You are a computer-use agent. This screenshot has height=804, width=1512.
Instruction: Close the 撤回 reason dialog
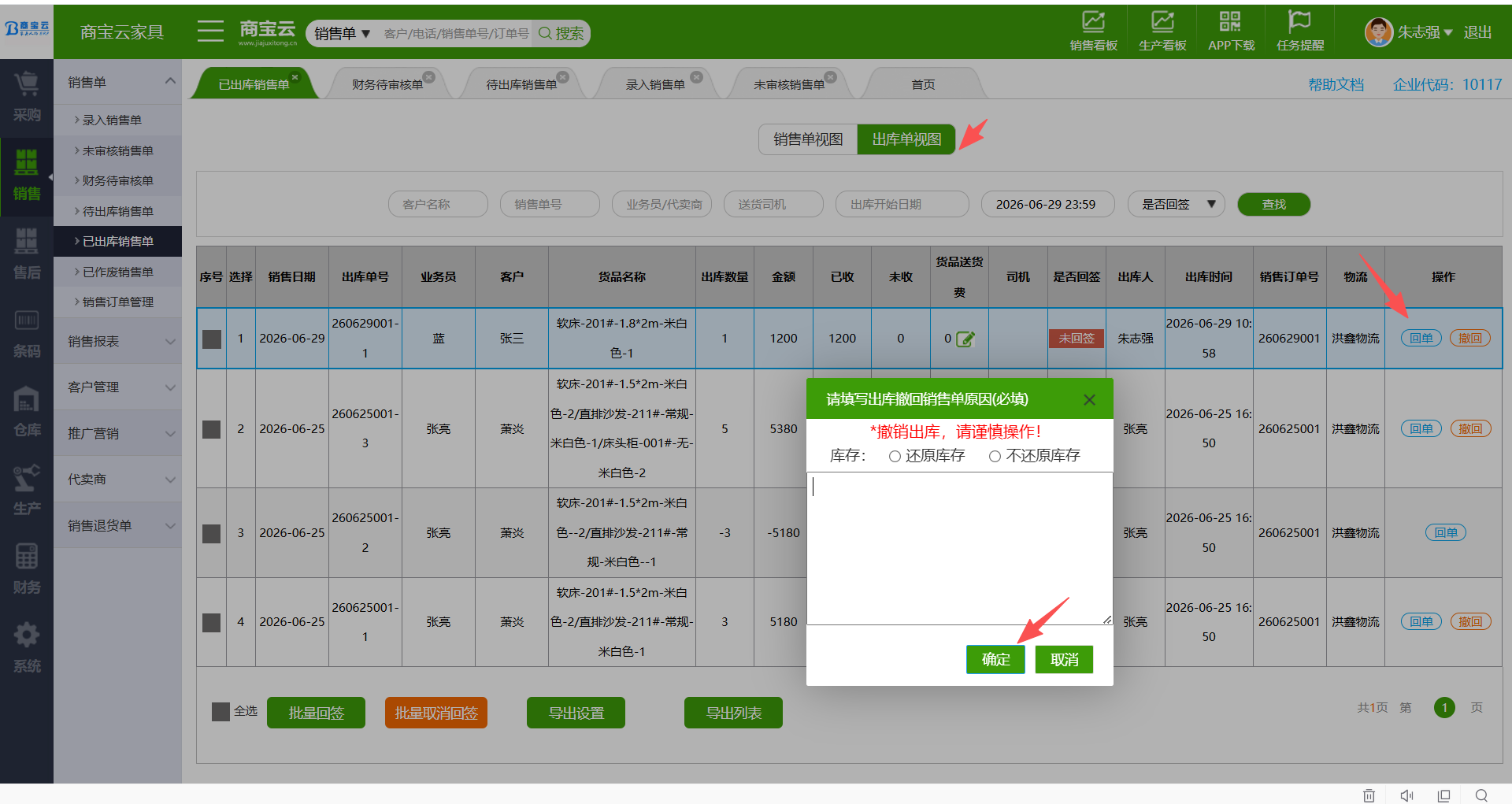coord(1089,400)
